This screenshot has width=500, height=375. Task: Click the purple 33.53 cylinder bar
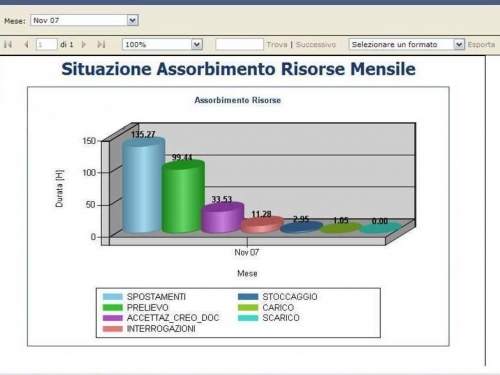point(222,218)
